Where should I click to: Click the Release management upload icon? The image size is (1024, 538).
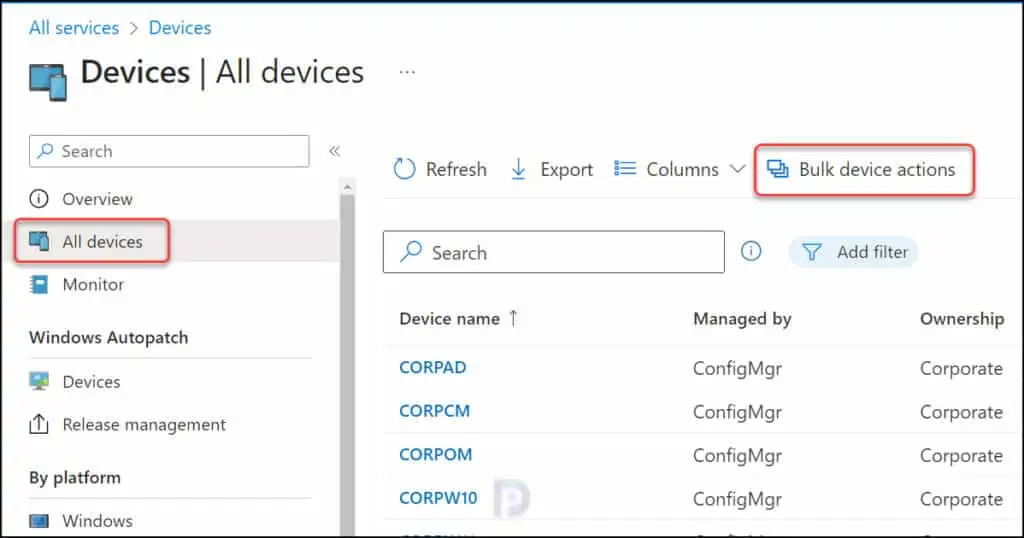click(39, 424)
